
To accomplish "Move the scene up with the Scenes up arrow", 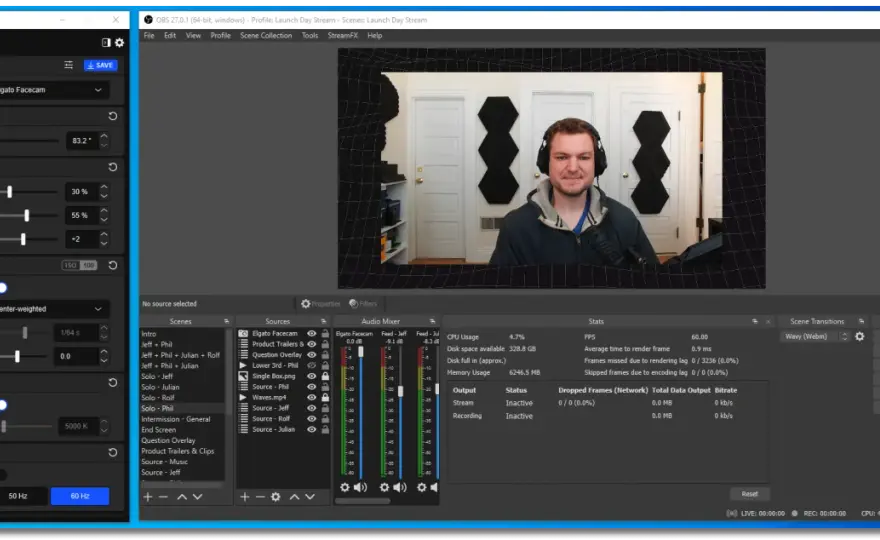I will point(182,497).
